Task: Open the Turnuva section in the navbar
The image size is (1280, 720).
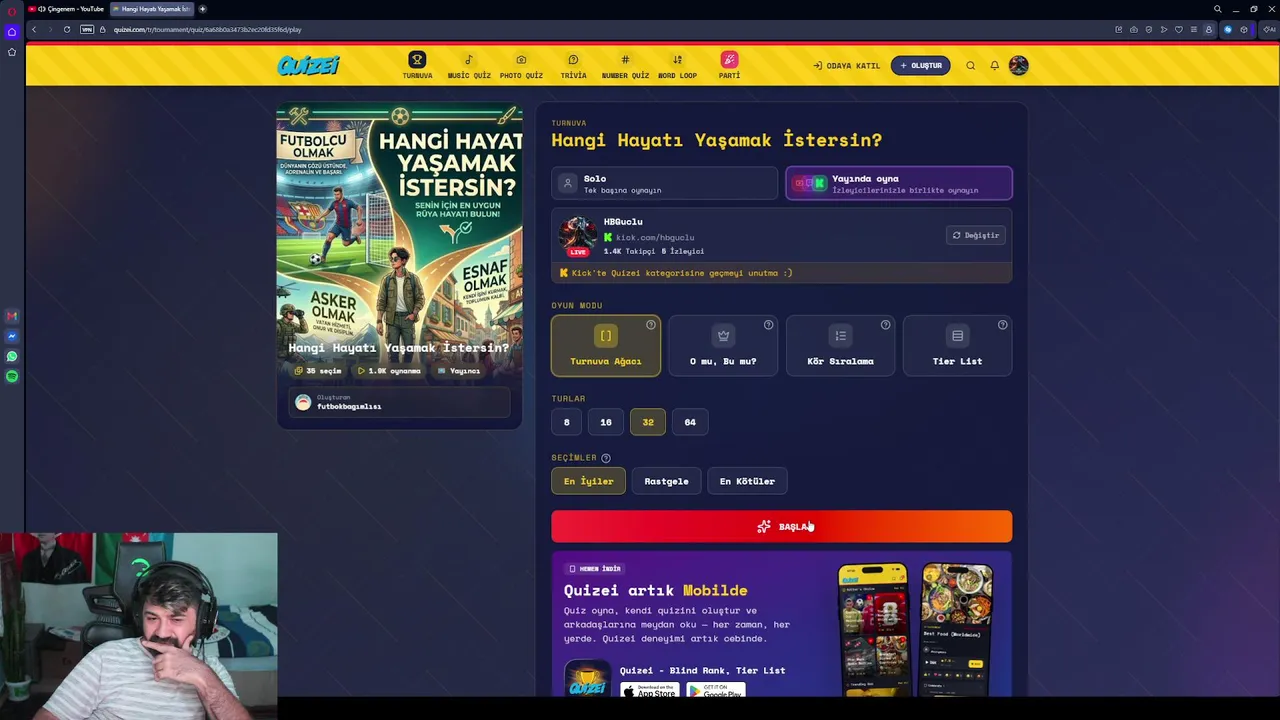Action: [x=417, y=66]
